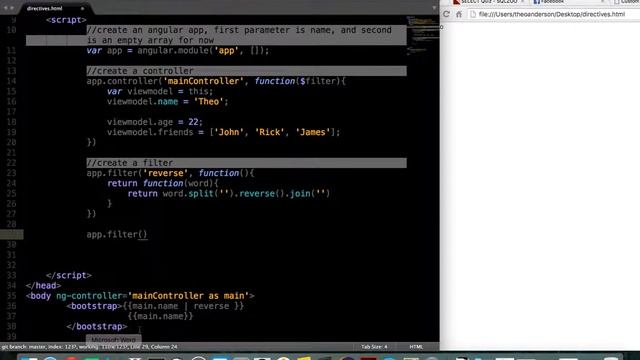Reload the page in Chrome

[446, 14]
